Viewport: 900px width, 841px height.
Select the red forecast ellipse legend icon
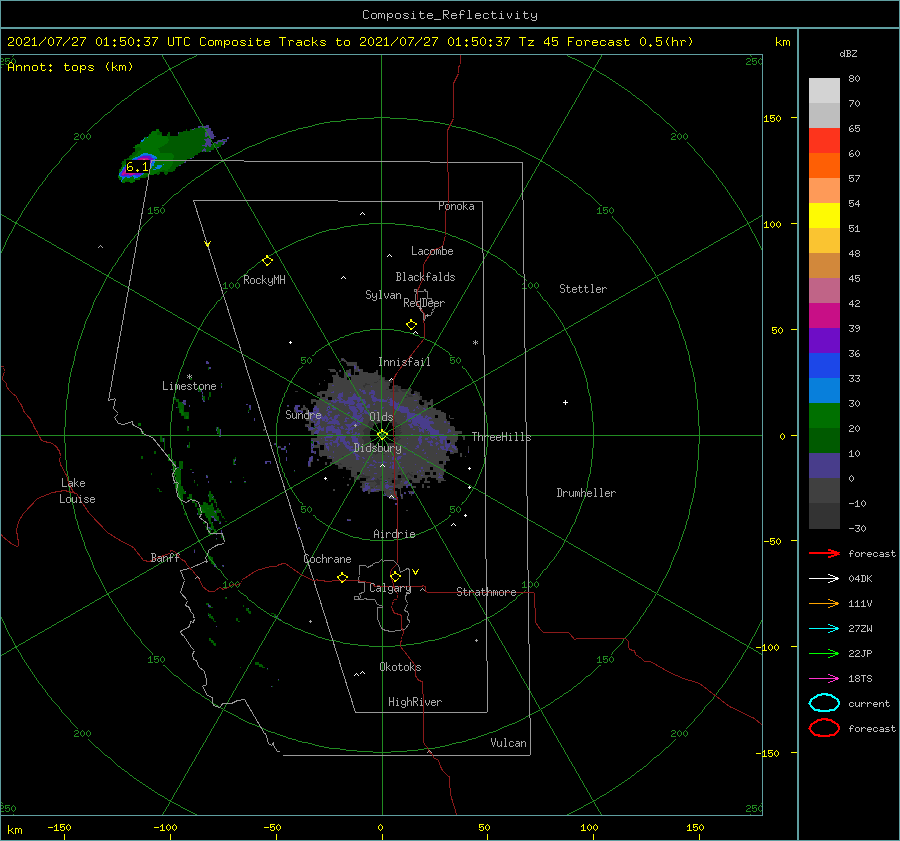tap(824, 728)
